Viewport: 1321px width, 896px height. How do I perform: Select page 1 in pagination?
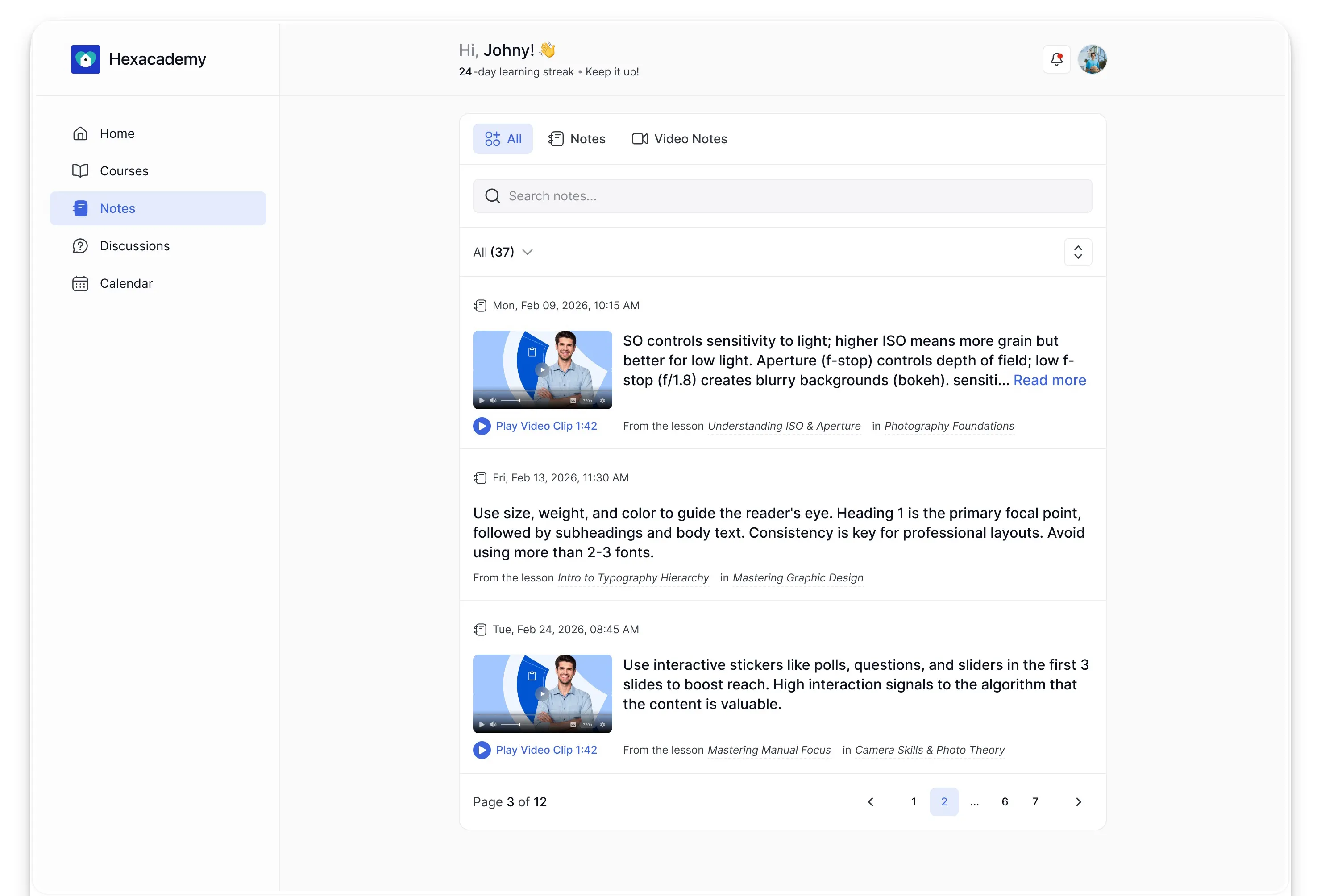(x=914, y=802)
